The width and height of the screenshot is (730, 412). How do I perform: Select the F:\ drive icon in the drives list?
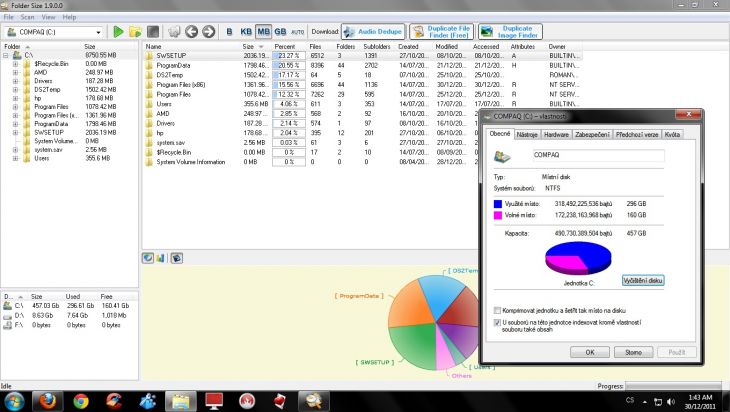[7, 325]
